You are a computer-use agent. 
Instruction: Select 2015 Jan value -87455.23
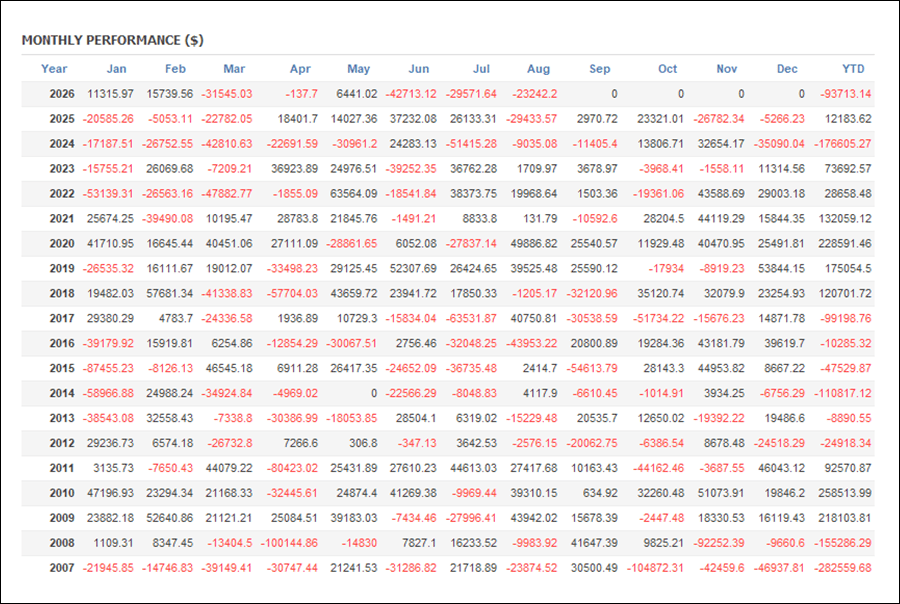tap(108, 369)
